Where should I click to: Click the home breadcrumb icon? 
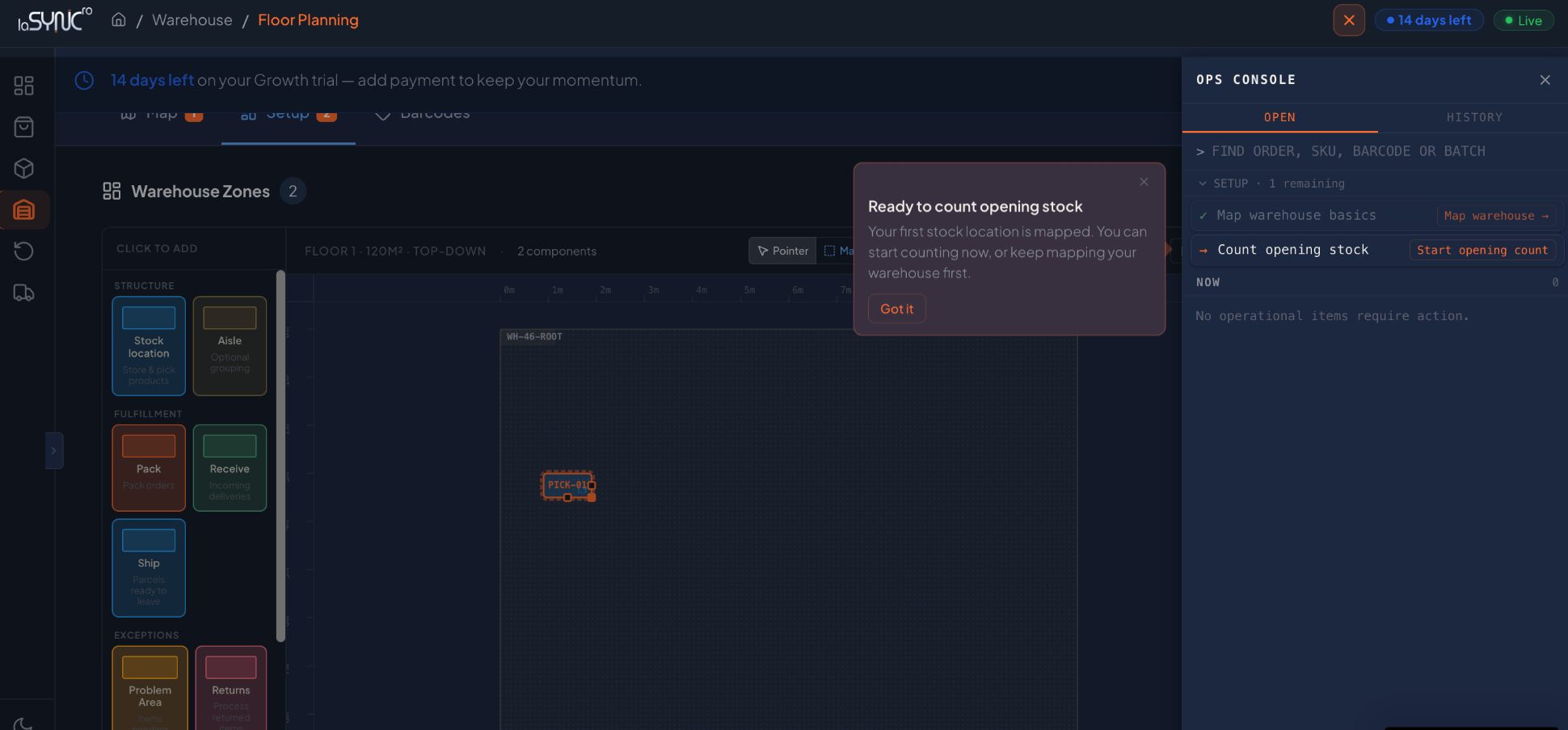(x=119, y=19)
